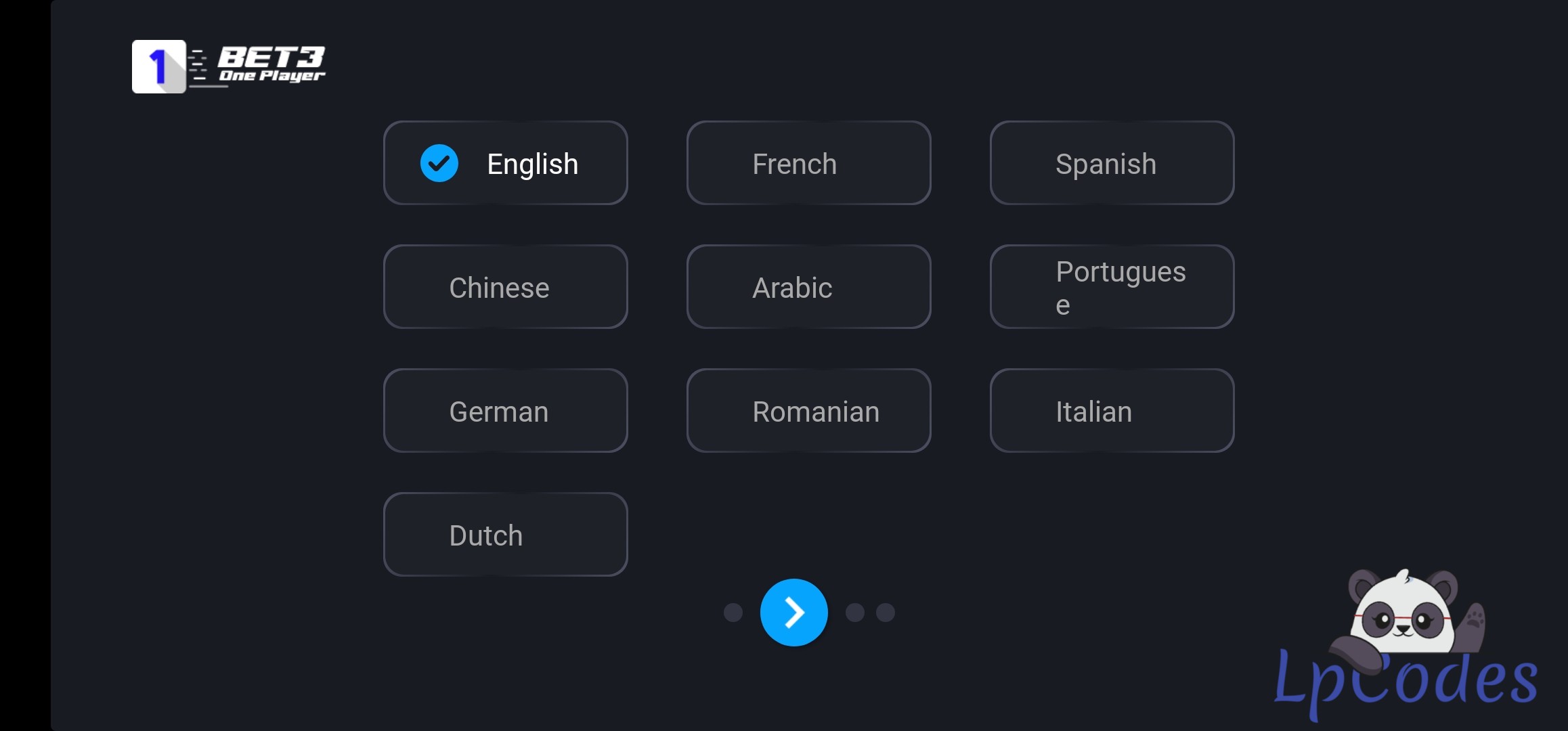Choose the Dutch language option
Image resolution: width=1568 pixels, height=731 pixels.
pyautogui.click(x=505, y=535)
